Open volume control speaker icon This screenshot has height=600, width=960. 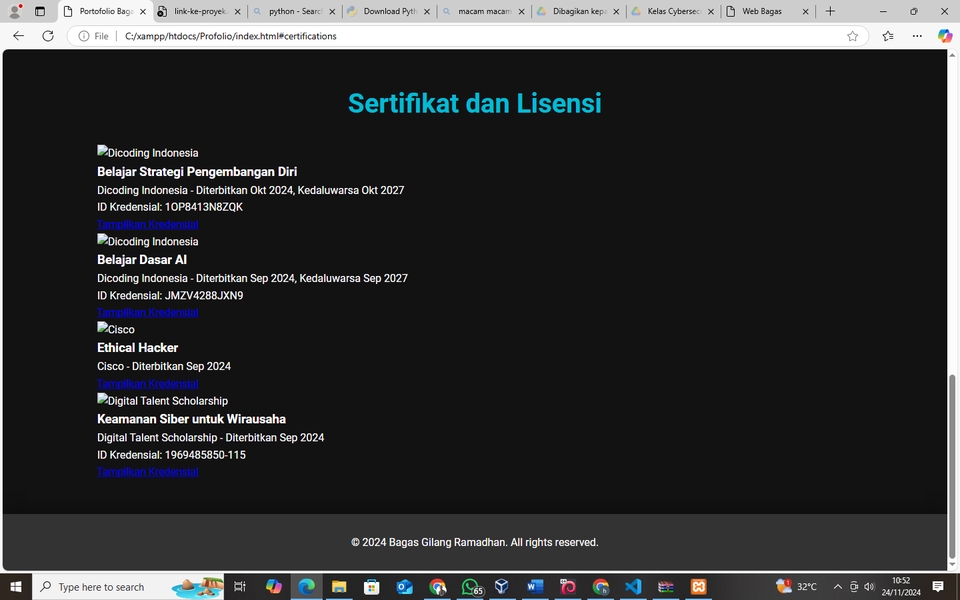tap(869, 587)
